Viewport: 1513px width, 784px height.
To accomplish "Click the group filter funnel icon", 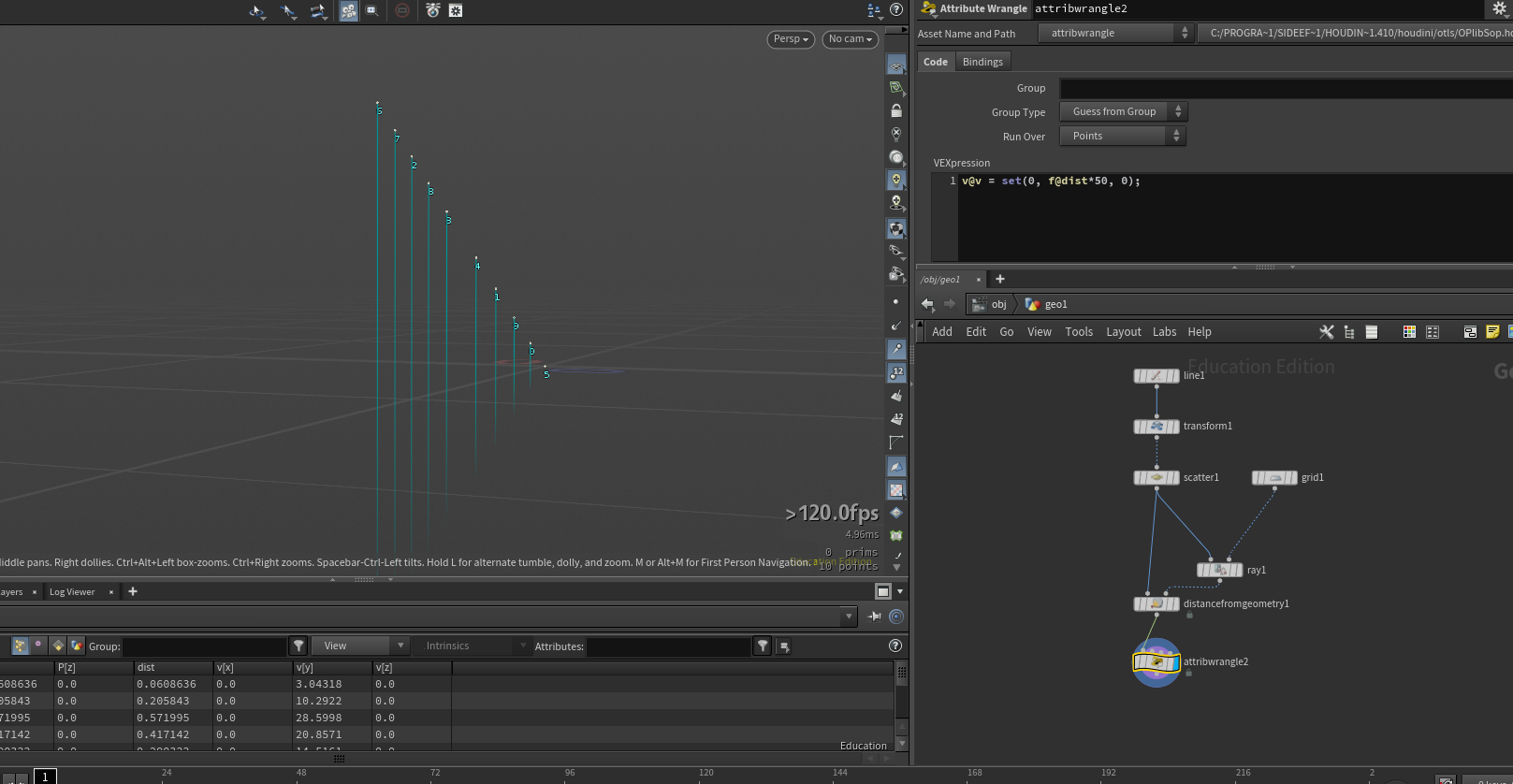I will [298, 646].
